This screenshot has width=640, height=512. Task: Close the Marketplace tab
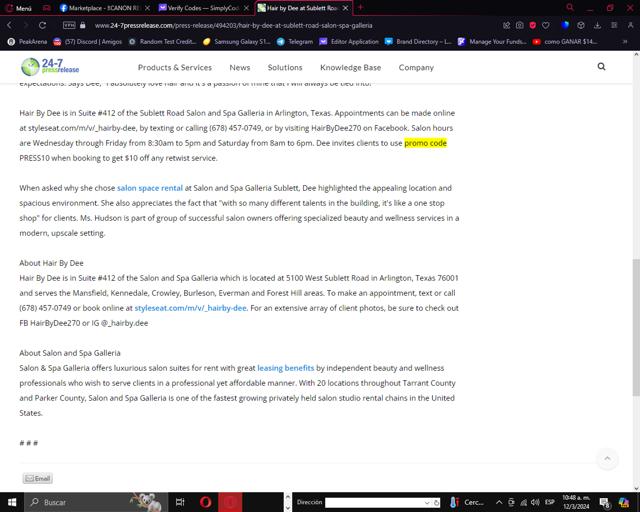pos(147,8)
